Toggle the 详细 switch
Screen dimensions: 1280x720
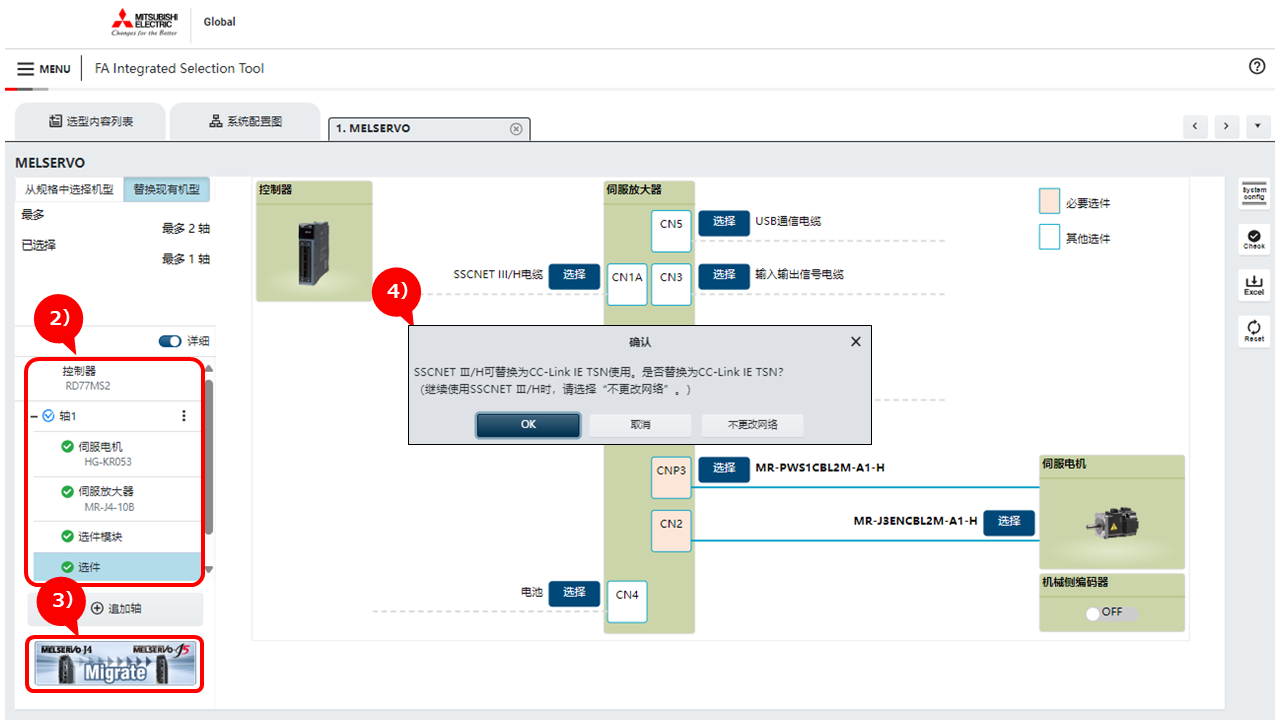click(170, 341)
